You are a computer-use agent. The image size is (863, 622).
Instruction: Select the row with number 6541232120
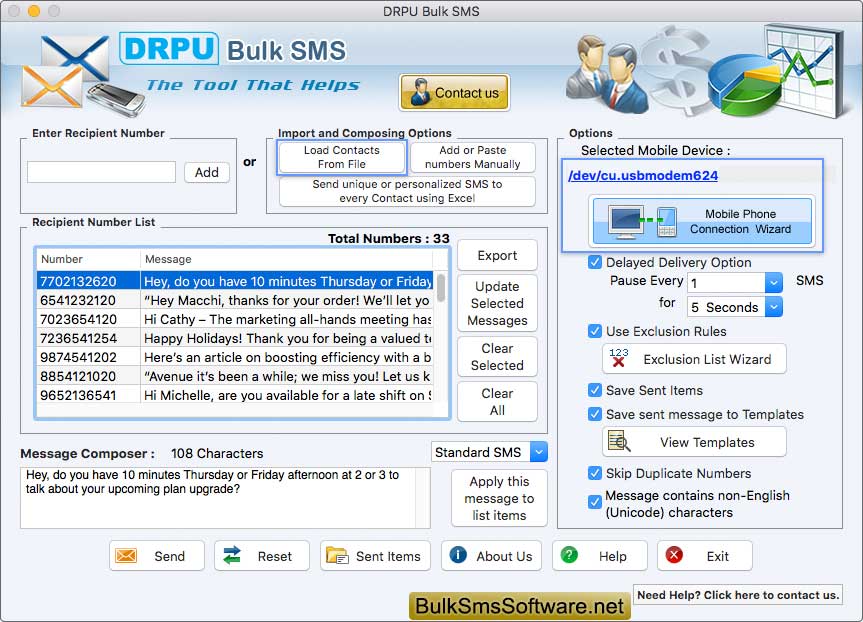(x=235, y=300)
